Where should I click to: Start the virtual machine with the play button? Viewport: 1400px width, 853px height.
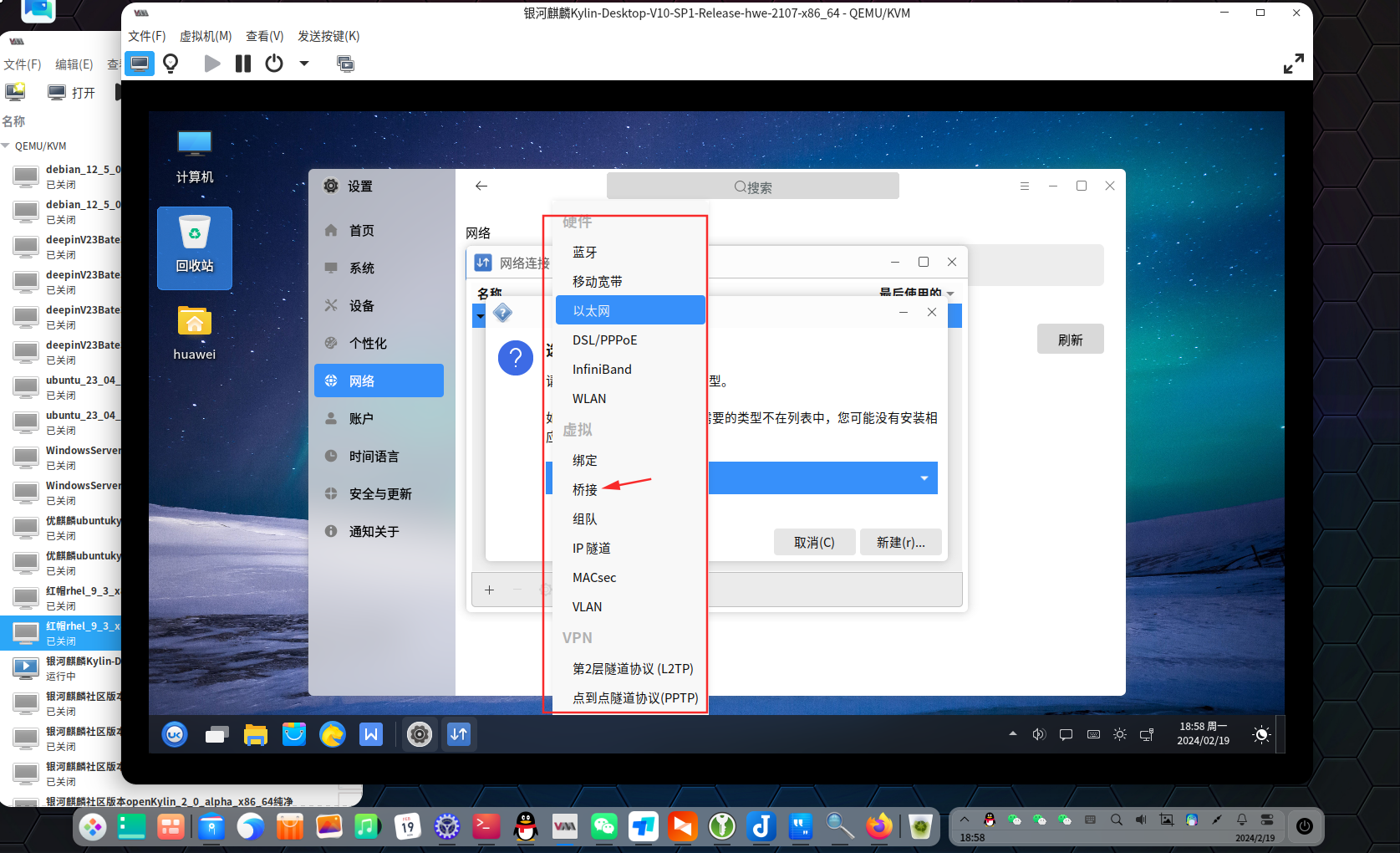point(212,64)
